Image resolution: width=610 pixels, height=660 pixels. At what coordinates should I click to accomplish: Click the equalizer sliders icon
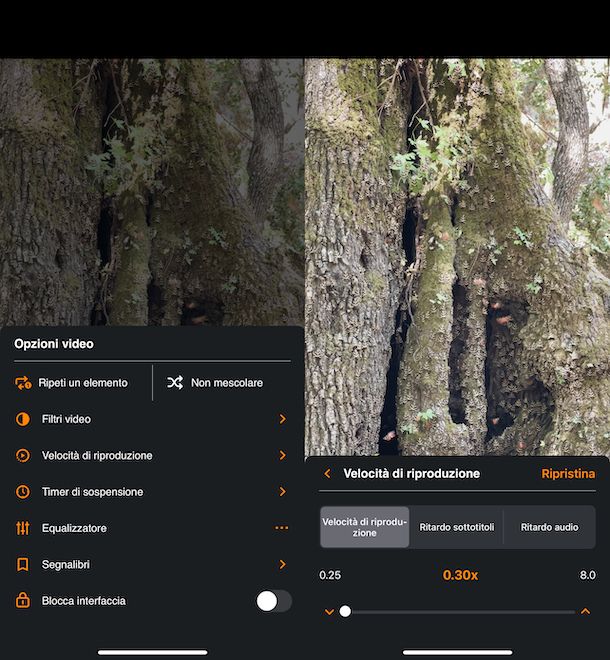click(23, 528)
